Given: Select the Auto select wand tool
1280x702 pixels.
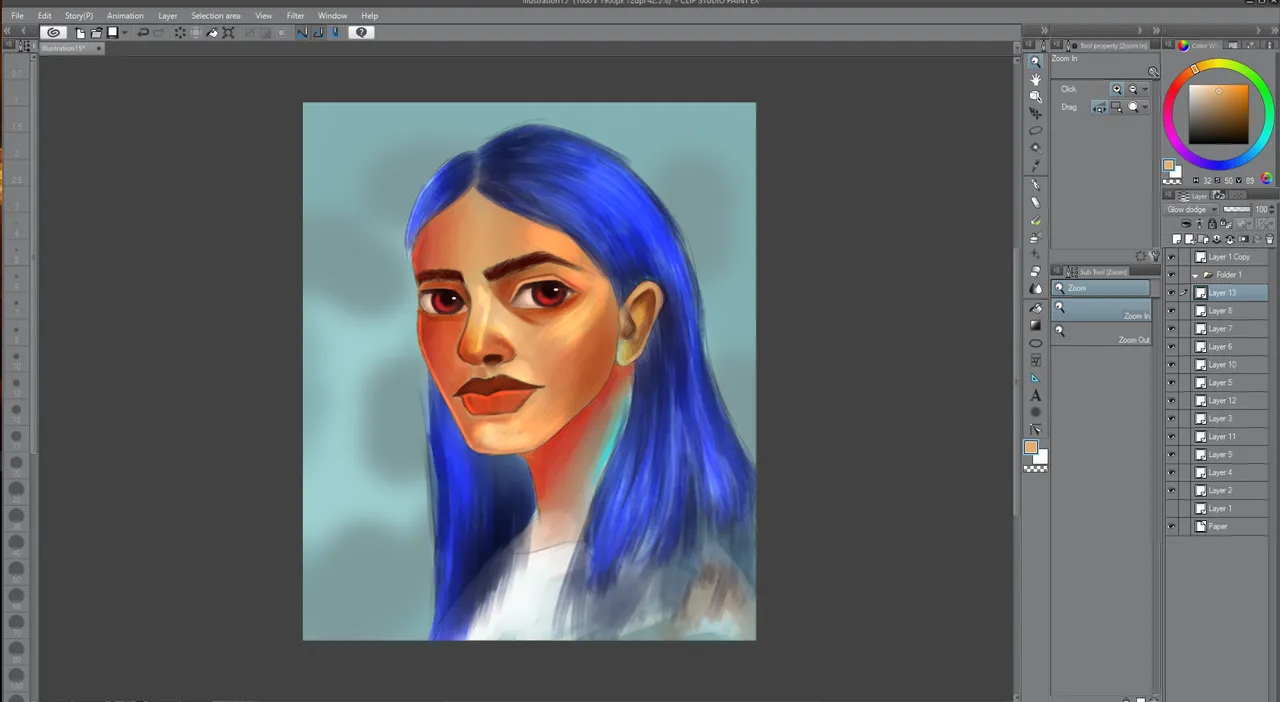Looking at the screenshot, I should tap(1035, 147).
